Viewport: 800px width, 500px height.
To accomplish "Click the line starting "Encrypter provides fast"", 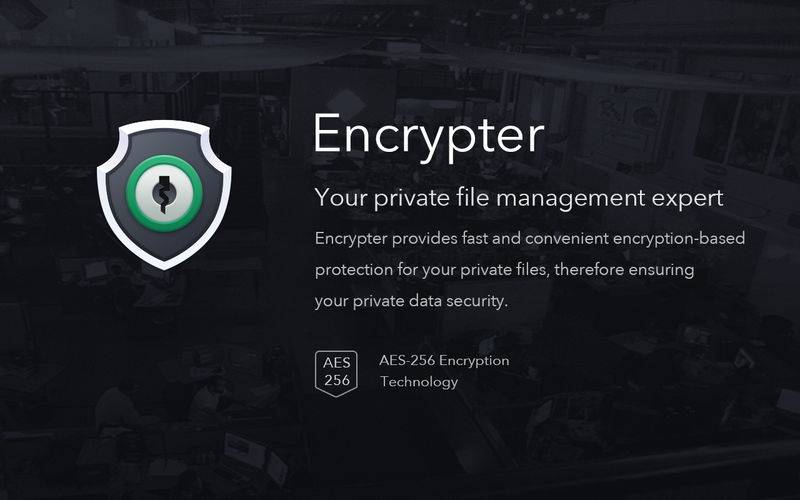I will point(530,238).
